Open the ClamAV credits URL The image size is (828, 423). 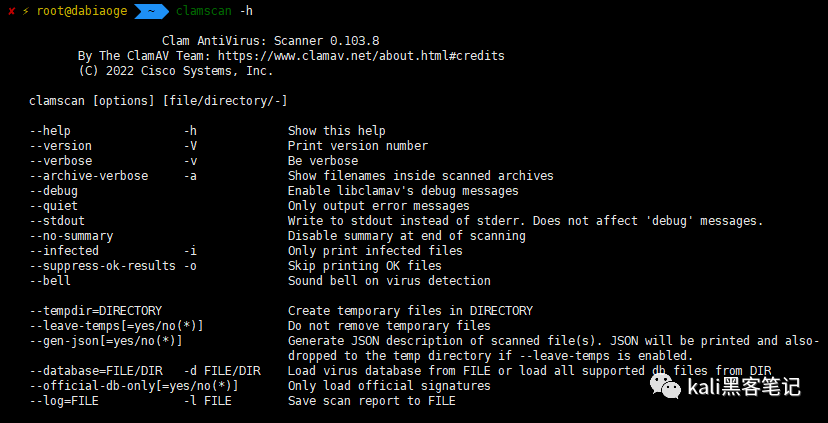[x=361, y=55]
